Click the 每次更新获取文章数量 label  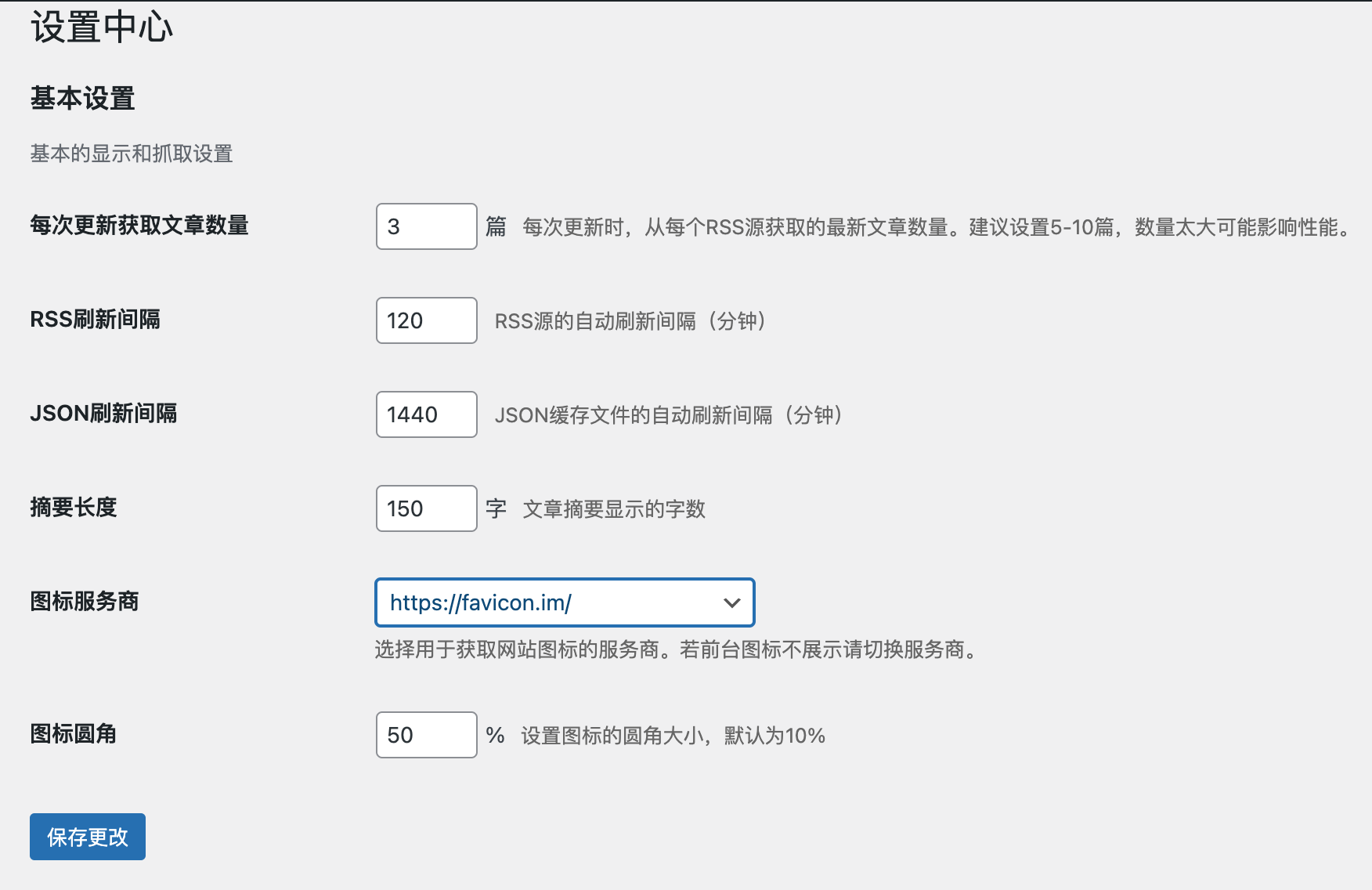(139, 226)
